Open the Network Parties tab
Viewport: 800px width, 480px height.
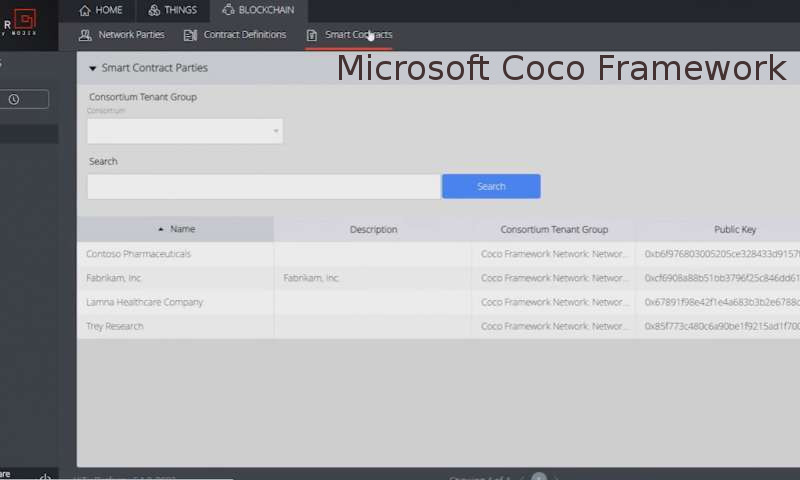(x=131, y=35)
